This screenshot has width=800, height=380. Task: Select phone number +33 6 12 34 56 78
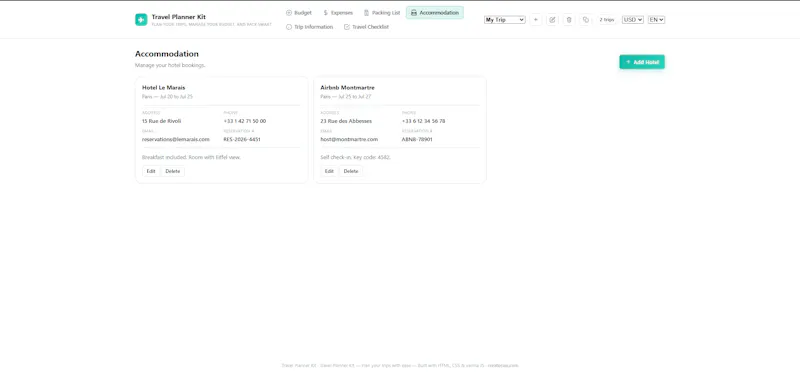(x=423, y=121)
